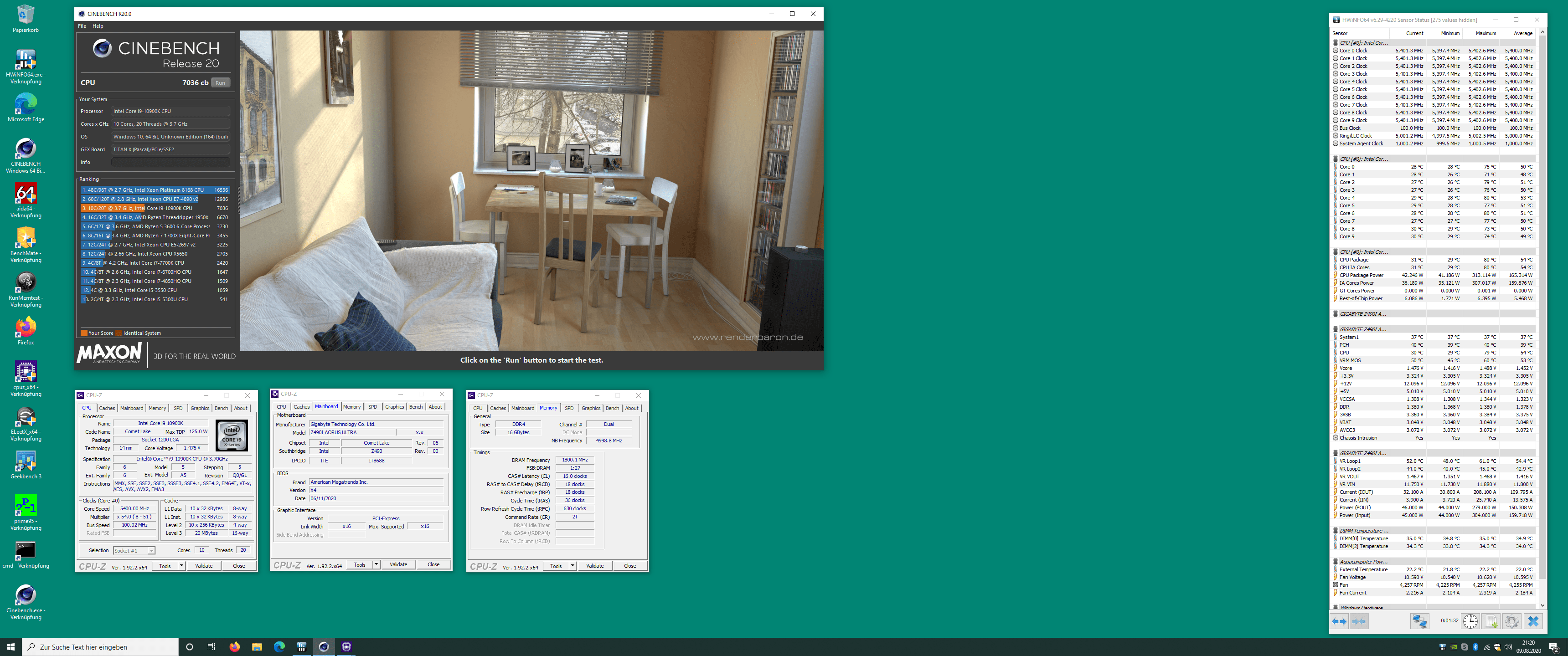Click HWiNFO expand columns arrows icon

click(1339, 621)
